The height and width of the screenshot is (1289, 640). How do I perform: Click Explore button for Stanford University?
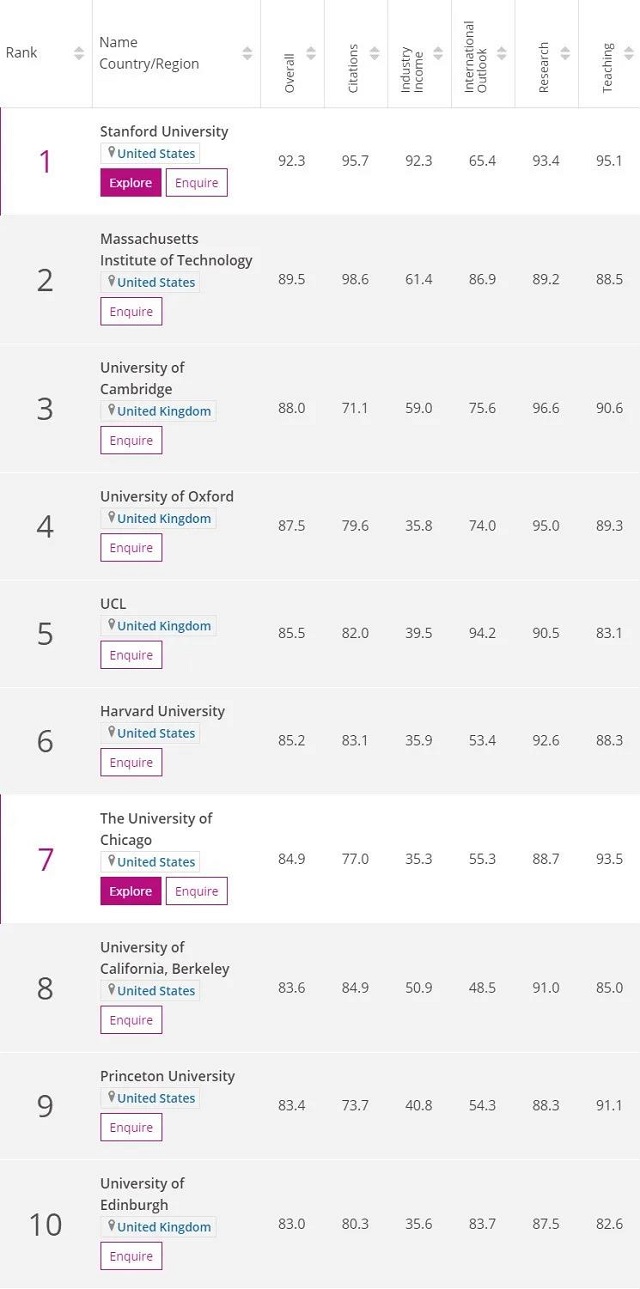[x=130, y=183]
